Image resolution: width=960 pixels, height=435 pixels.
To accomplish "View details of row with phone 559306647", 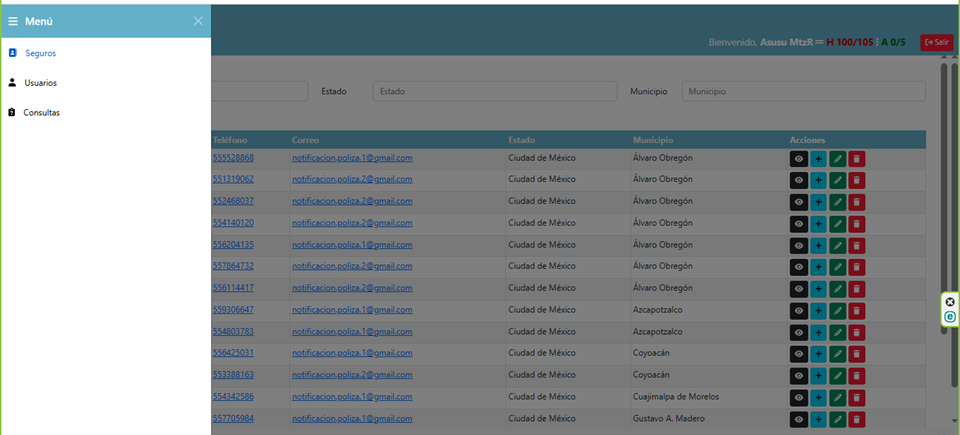I will (798, 310).
